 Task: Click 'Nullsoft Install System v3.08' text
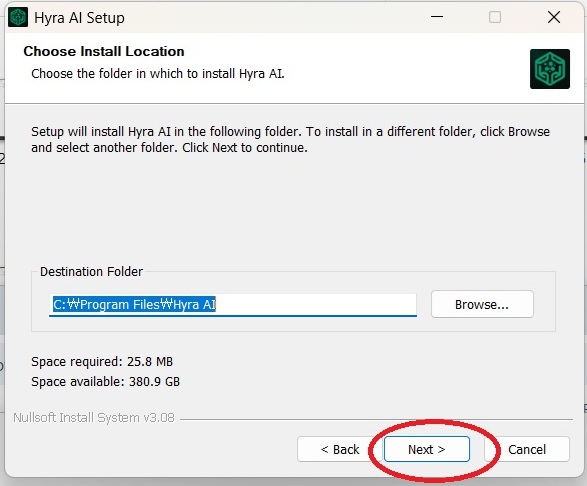coord(94,417)
